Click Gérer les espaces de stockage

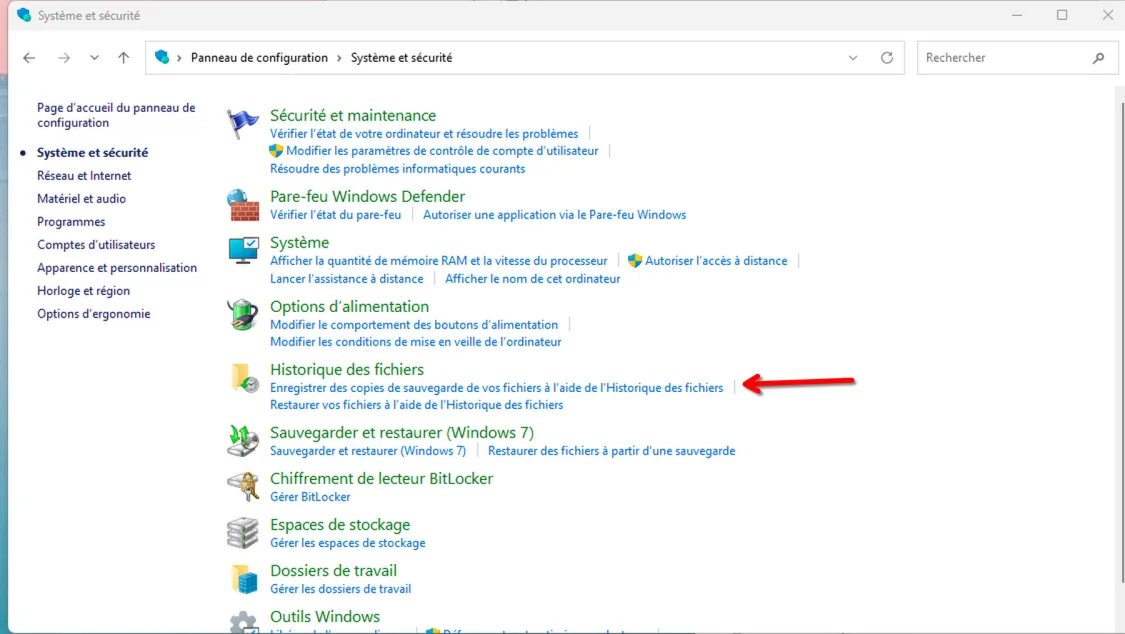click(x=347, y=543)
